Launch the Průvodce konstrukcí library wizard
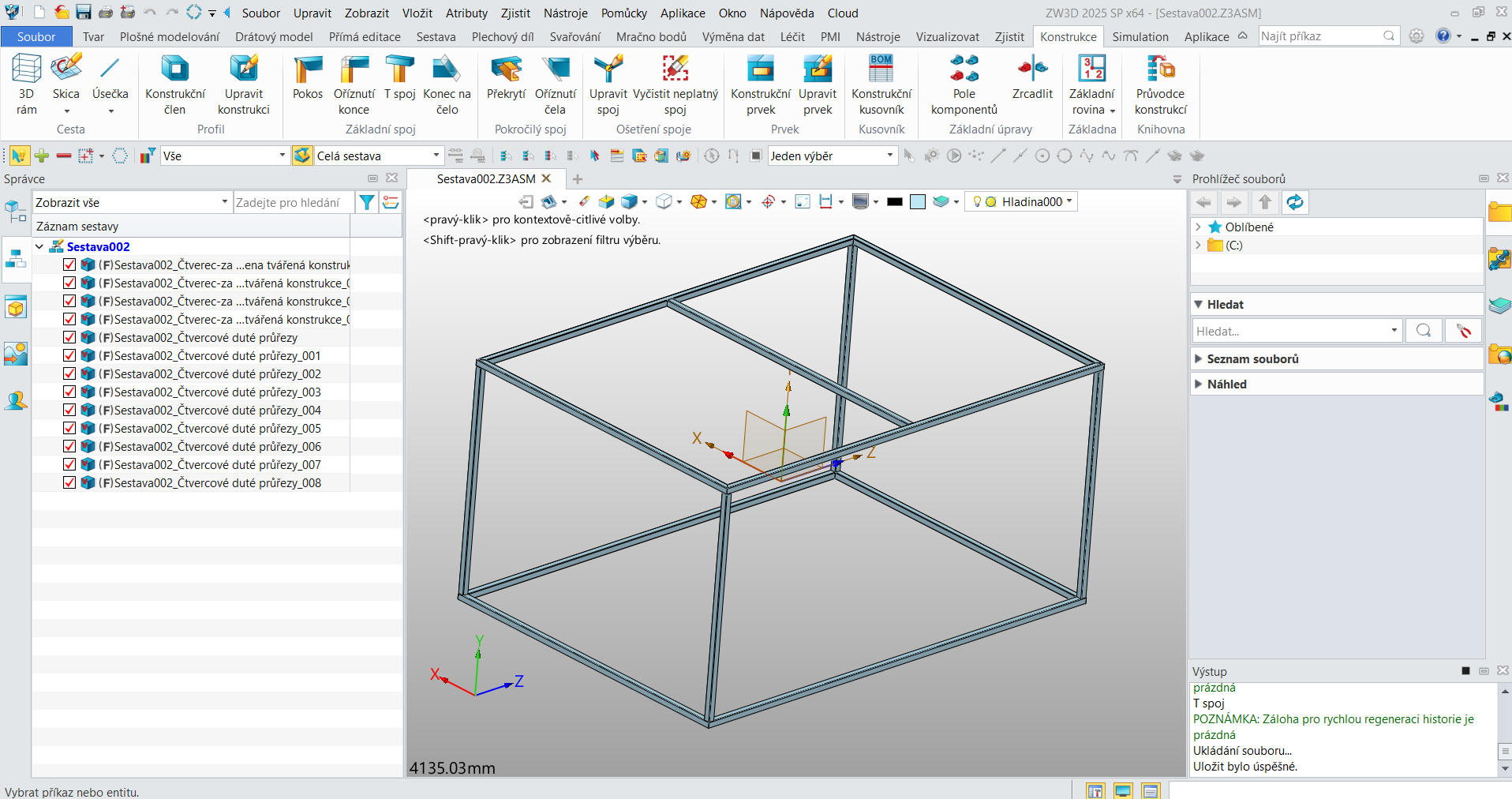1512x799 pixels. tap(1161, 84)
